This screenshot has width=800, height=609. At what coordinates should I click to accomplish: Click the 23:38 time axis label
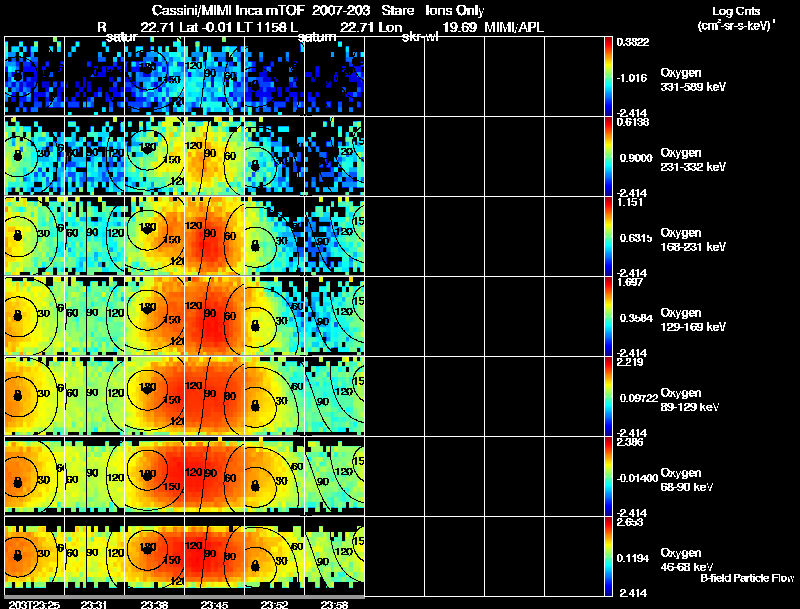click(155, 604)
